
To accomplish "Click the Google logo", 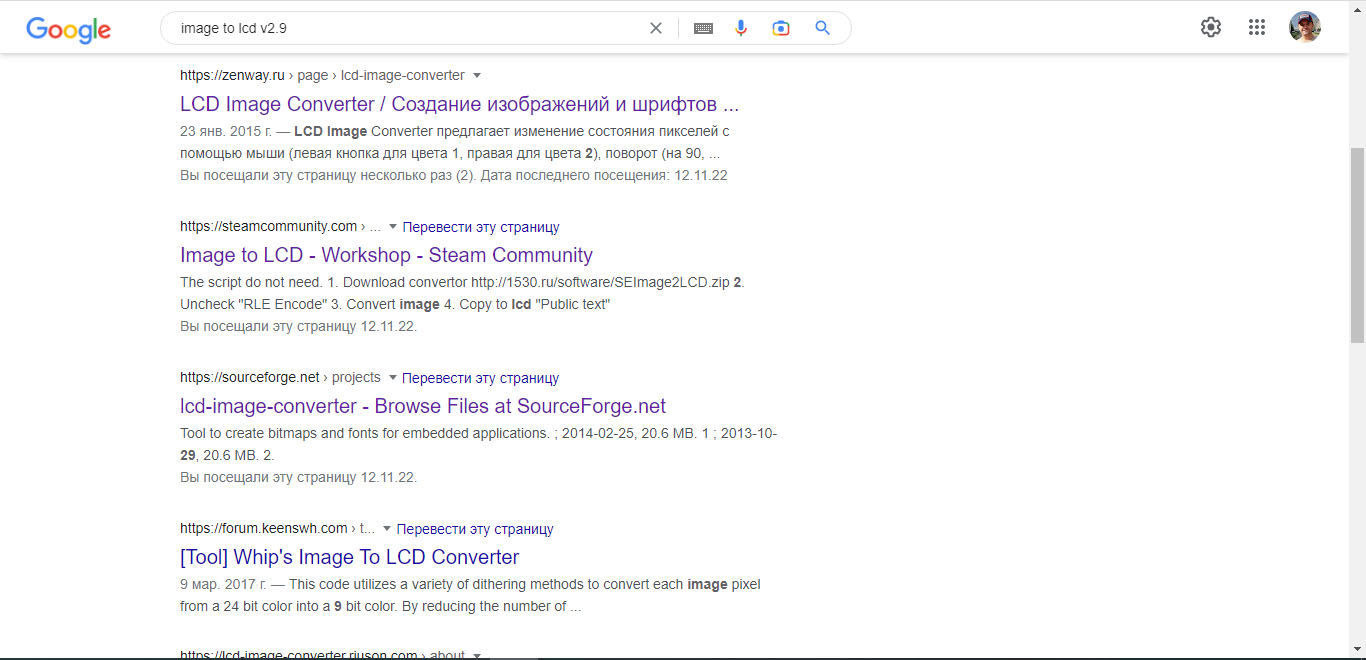I will point(69,29).
